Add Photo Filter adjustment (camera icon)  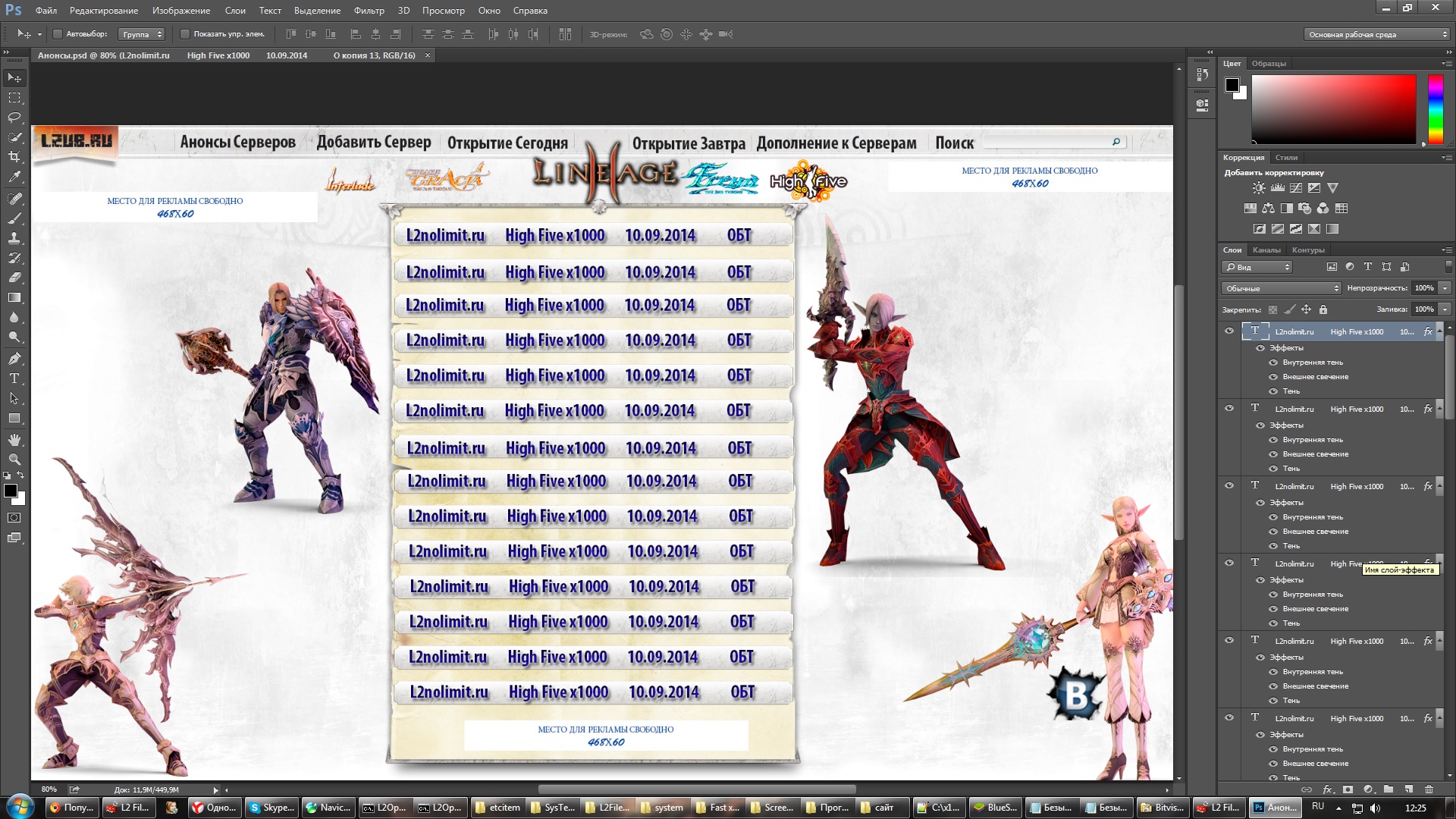1304,209
